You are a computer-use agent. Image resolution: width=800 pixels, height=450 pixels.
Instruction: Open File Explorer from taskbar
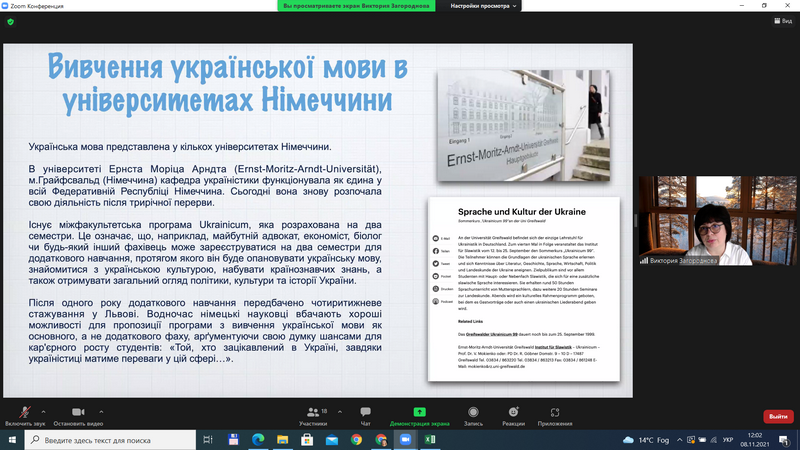pos(283,440)
